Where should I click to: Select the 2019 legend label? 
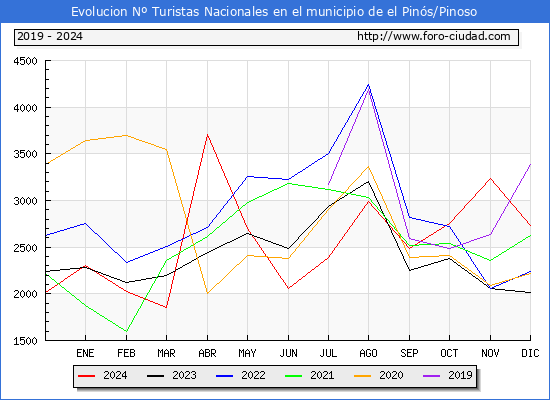click(460, 375)
